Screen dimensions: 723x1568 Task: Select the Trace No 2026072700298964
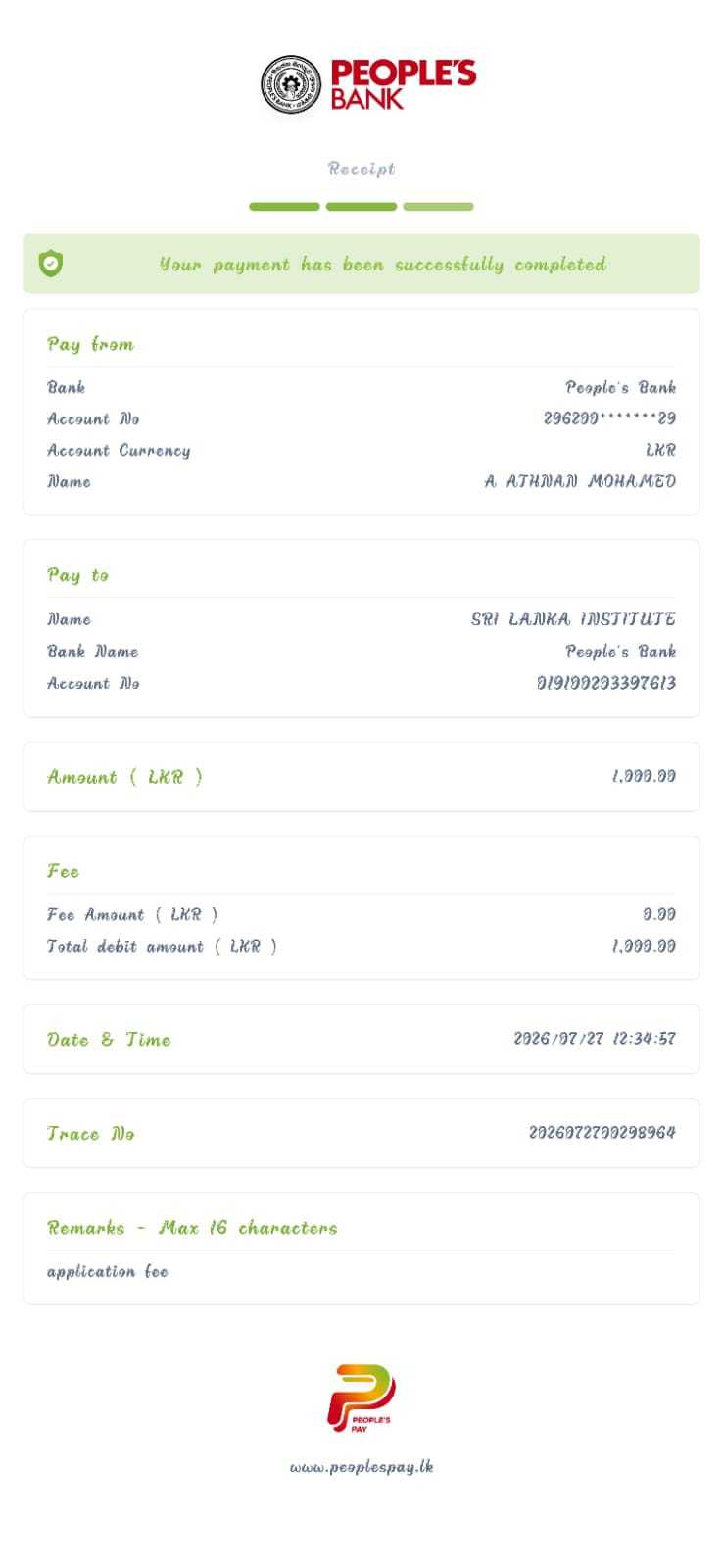(602, 1132)
